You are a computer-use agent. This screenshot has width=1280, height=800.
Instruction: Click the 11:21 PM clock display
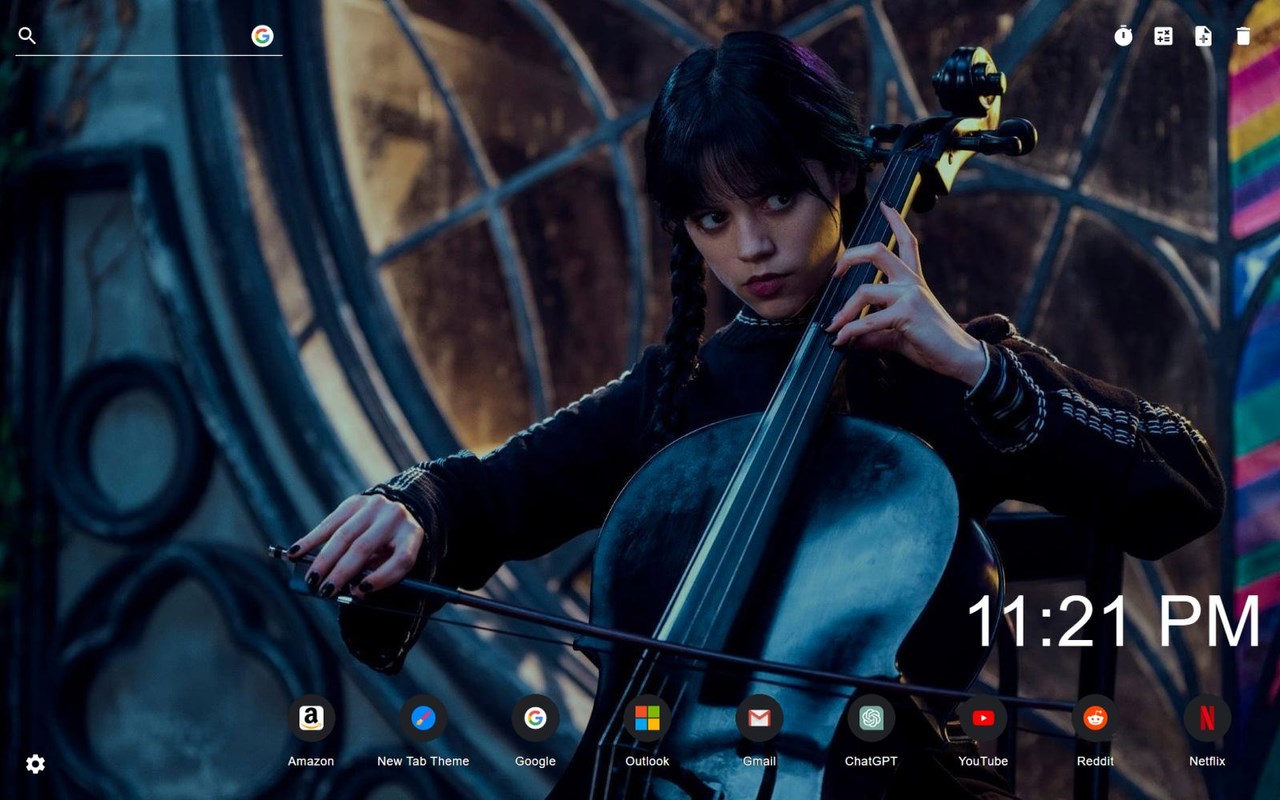(x=1113, y=622)
